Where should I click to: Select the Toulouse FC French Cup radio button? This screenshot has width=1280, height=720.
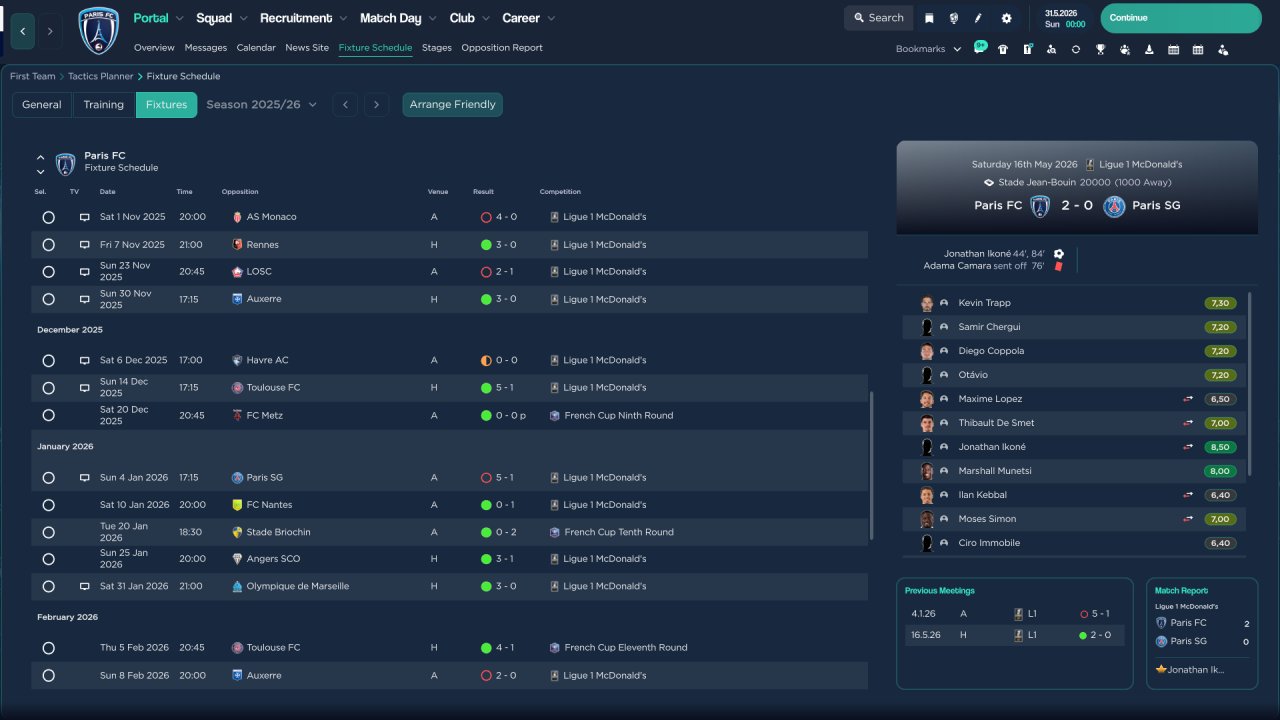48,648
